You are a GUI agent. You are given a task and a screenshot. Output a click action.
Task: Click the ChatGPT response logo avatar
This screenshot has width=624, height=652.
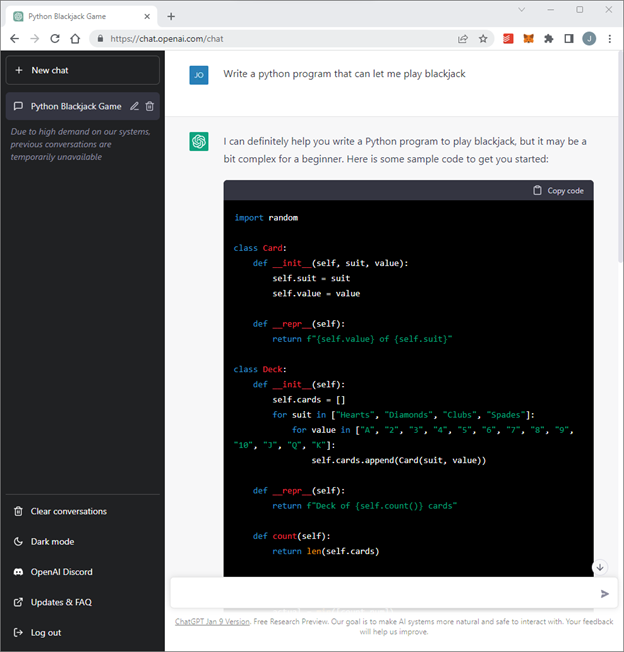coord(199,141)
